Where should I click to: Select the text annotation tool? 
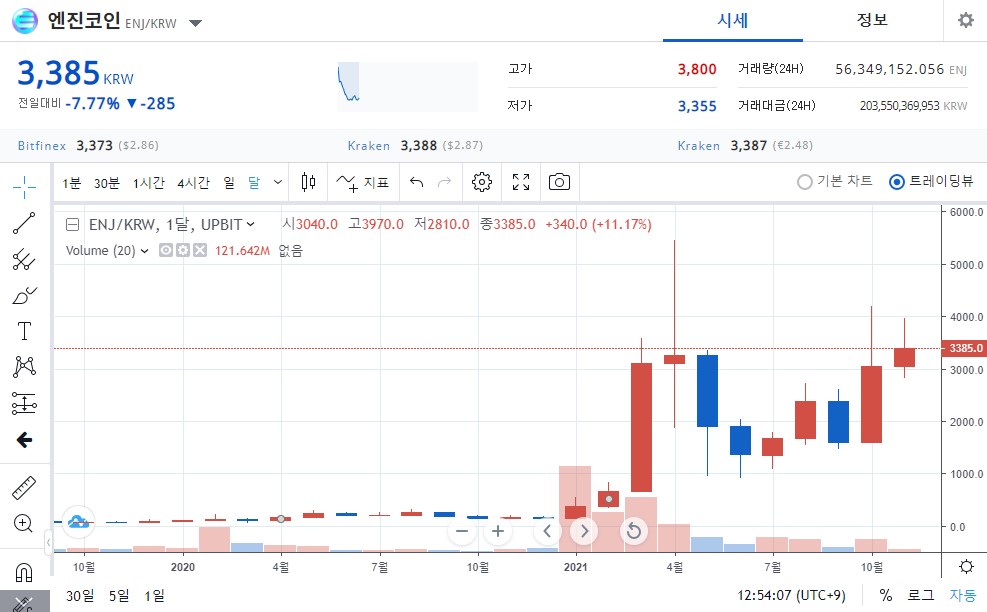(x=24, y=331)
